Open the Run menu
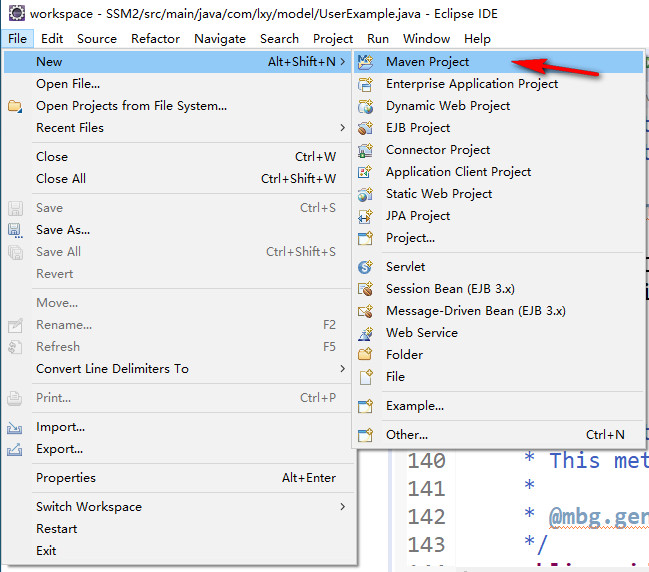 point(378,39)
